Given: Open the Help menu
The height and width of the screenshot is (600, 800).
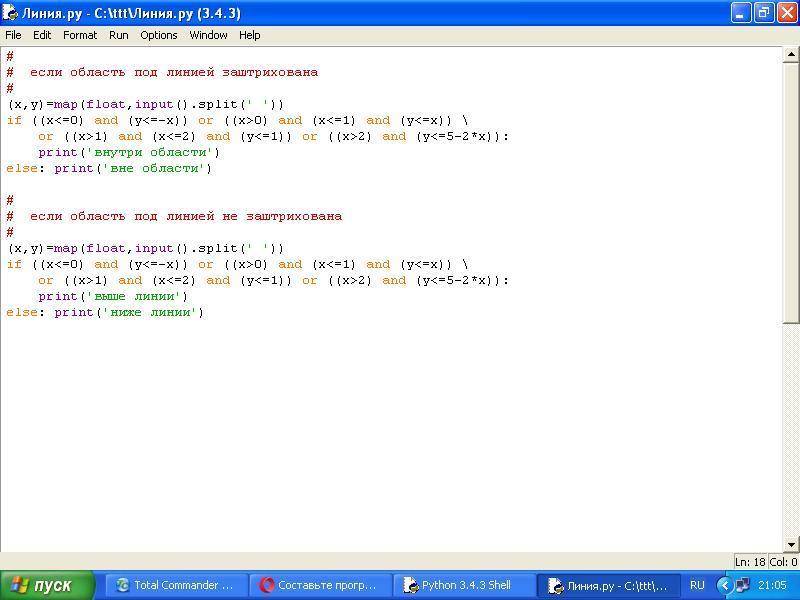Looking at the screenshot, I should tap(249, 35).
